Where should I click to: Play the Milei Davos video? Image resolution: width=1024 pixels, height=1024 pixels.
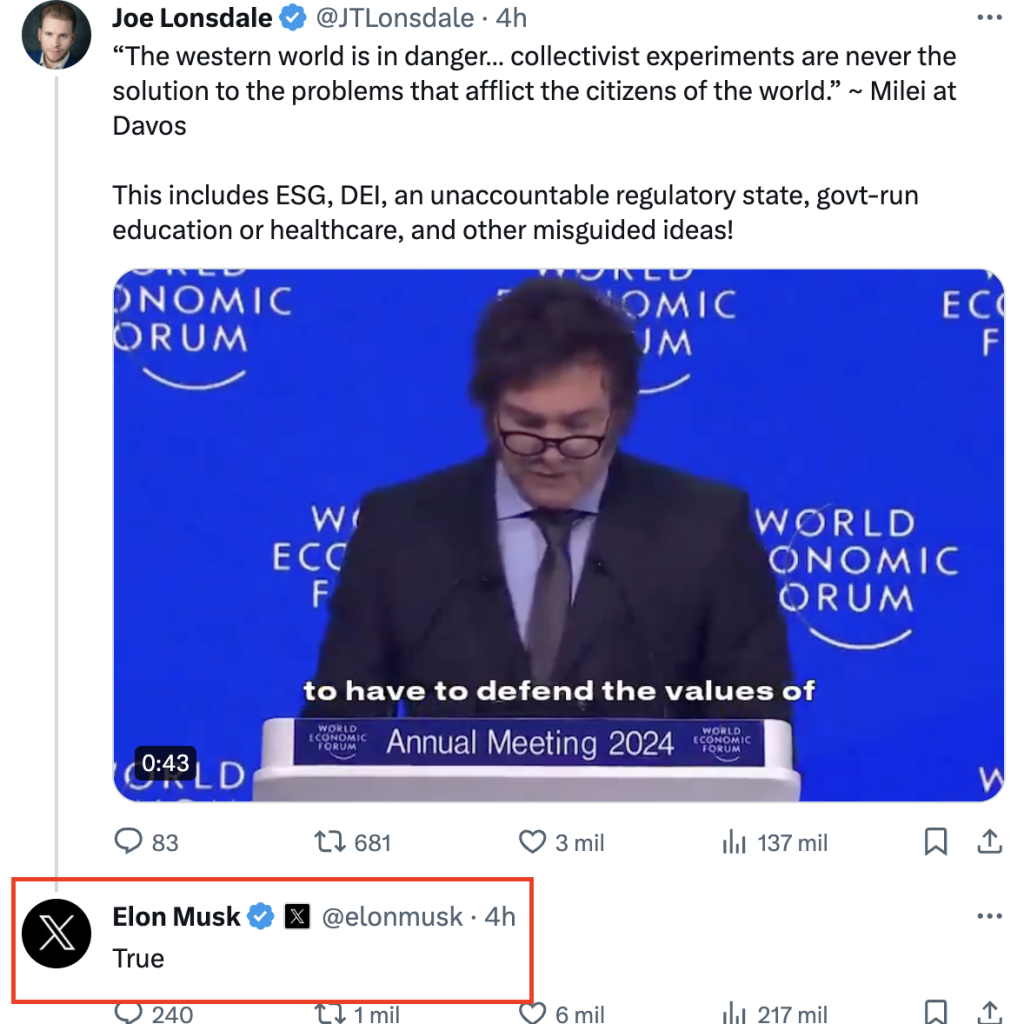click(x=558, y=535)
